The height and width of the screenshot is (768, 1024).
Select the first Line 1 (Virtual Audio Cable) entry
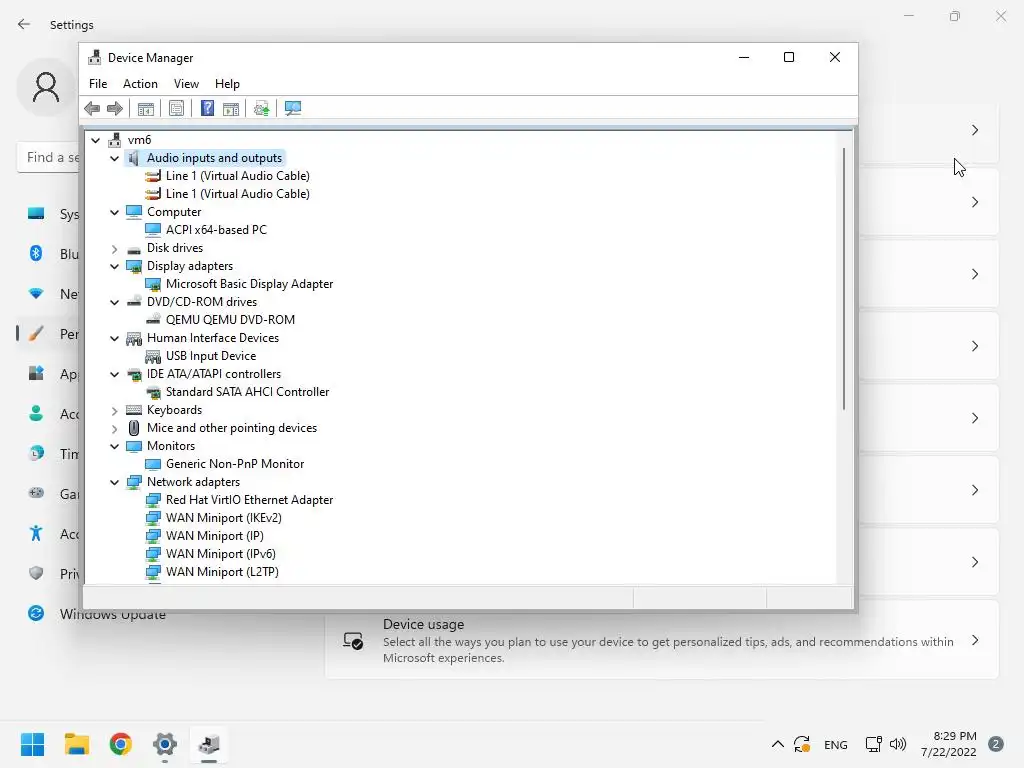238,176
